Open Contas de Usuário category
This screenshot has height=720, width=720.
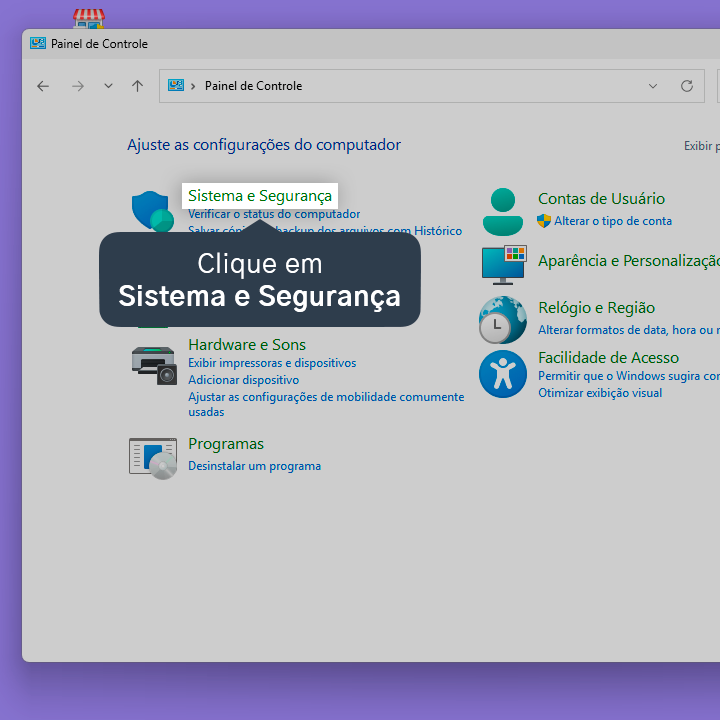pos(601,199)
